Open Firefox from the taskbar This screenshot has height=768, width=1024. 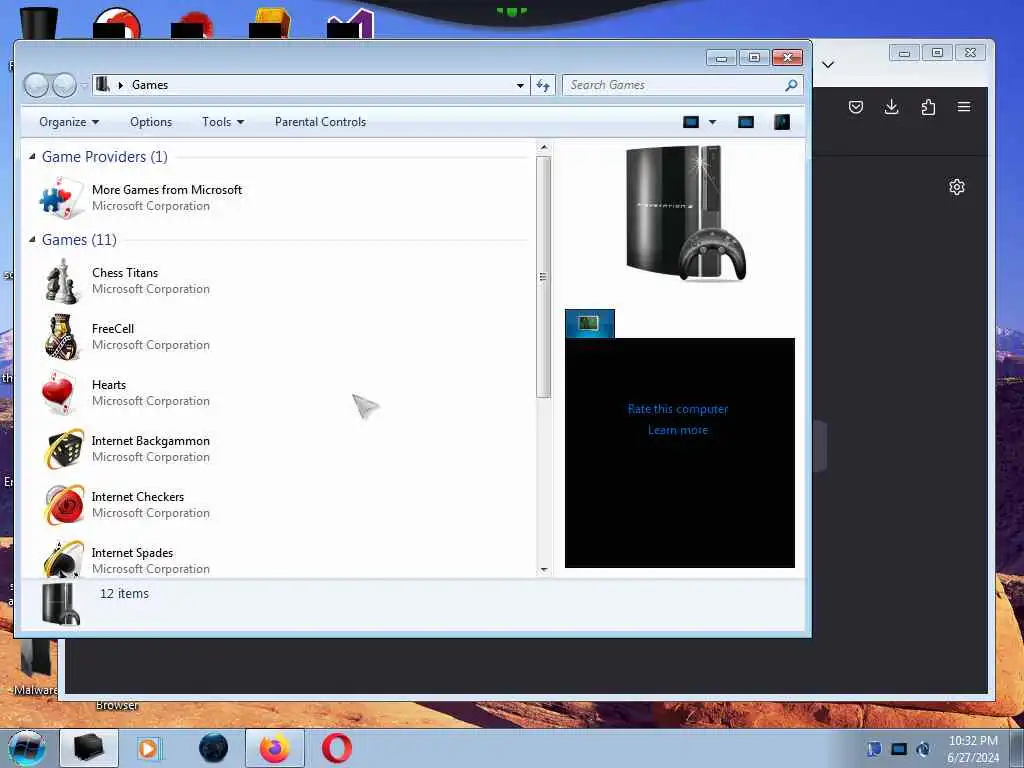(274, 748)
